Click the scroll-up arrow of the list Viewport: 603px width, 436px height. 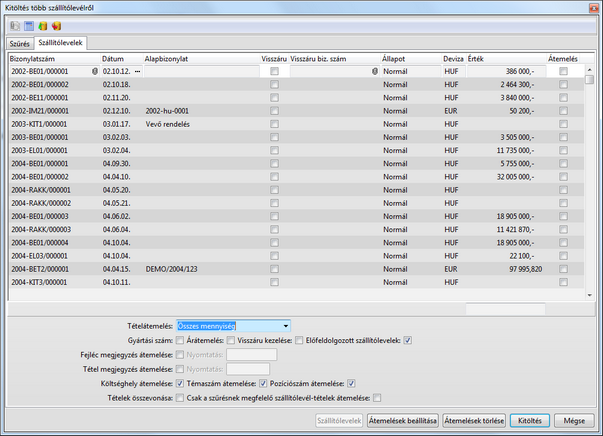[589, 70]
